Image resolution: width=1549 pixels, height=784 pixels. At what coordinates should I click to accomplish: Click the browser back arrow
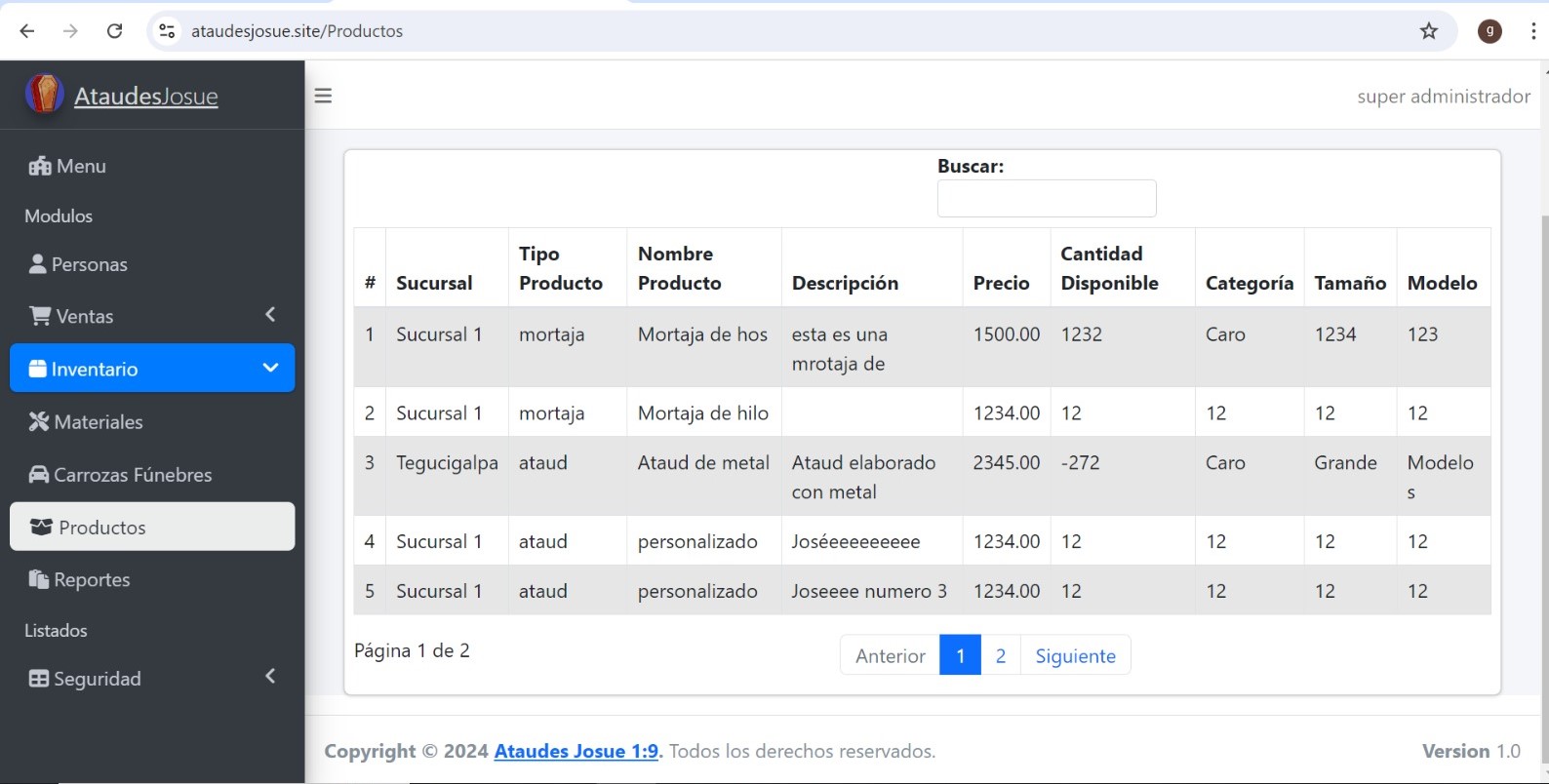(27, 31)
